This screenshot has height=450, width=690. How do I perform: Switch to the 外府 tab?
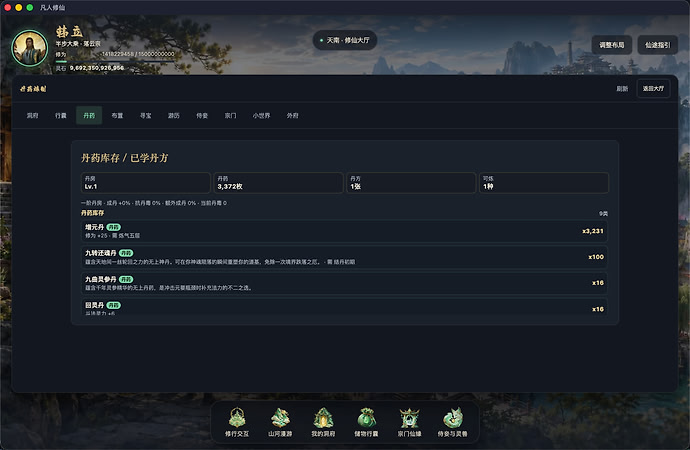tap(293, 116)
